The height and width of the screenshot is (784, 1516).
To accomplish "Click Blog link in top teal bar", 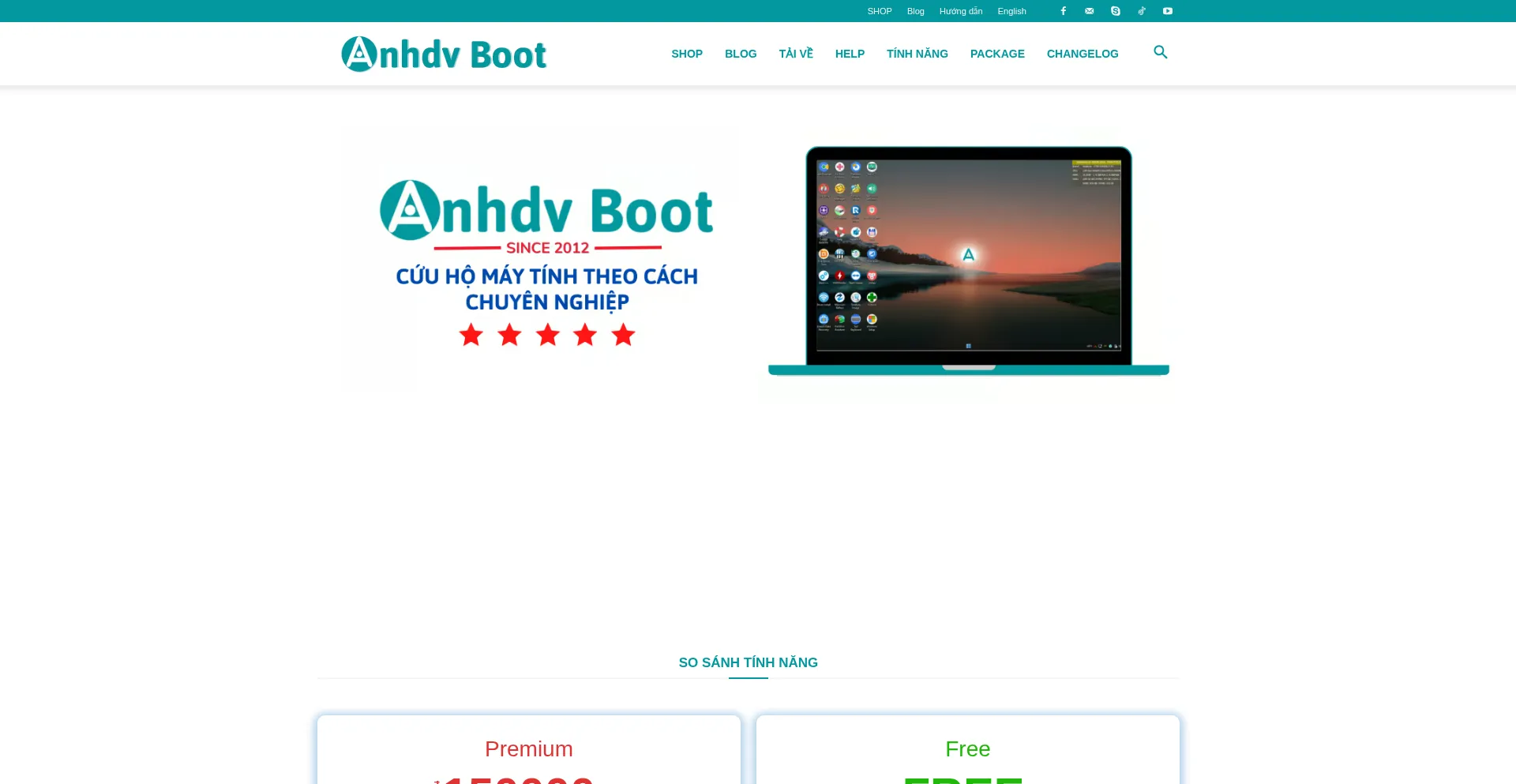I will click(x=916, y=11).
